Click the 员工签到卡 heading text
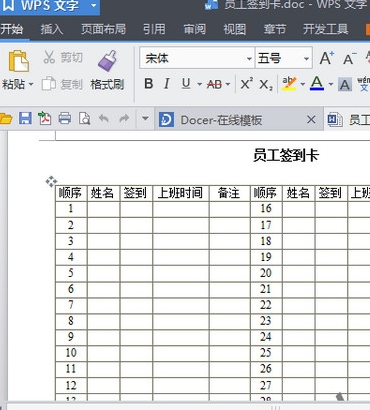Viewport: 370px width, 410px height. pyautogui.click(x=286, y=156)
